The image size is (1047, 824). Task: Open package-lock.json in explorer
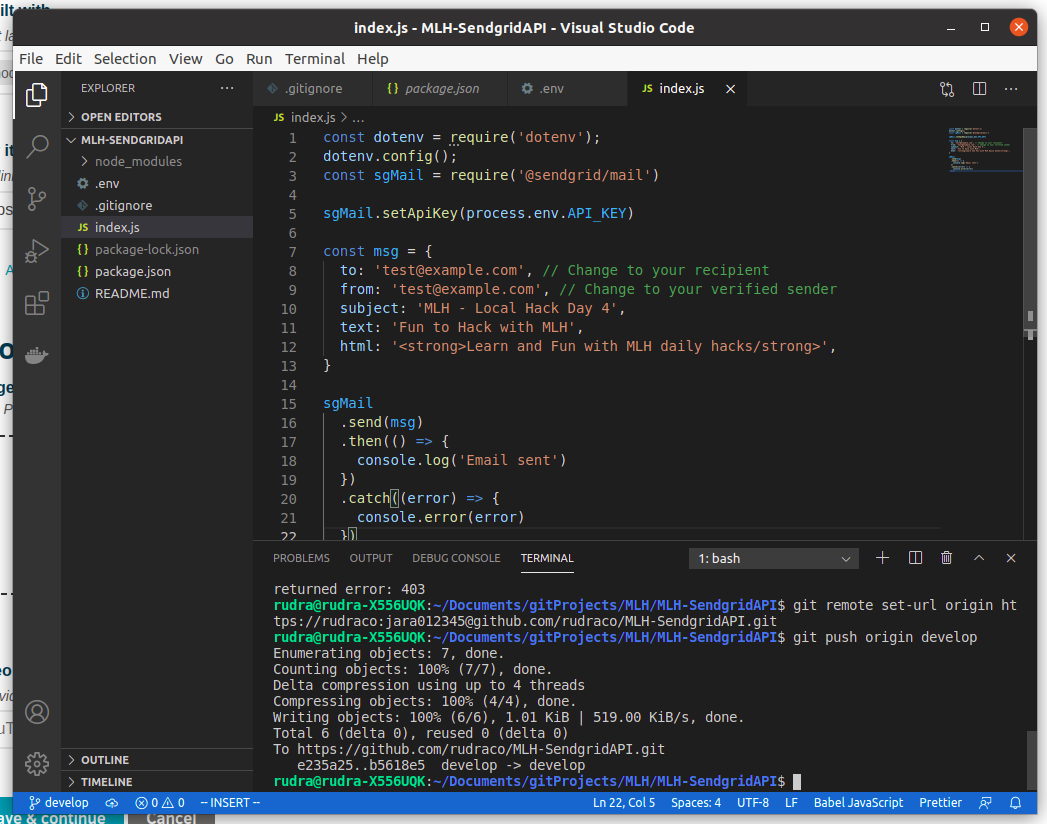tap(157, 250)
